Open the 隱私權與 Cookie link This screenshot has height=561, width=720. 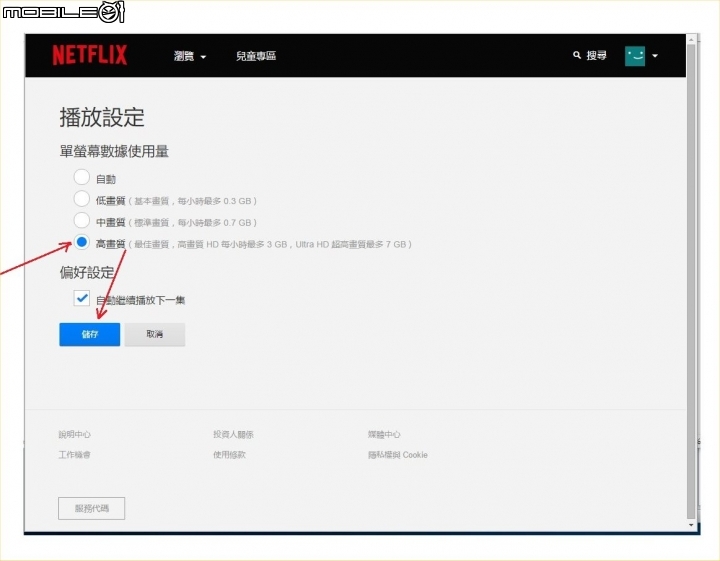pos(398,455)
